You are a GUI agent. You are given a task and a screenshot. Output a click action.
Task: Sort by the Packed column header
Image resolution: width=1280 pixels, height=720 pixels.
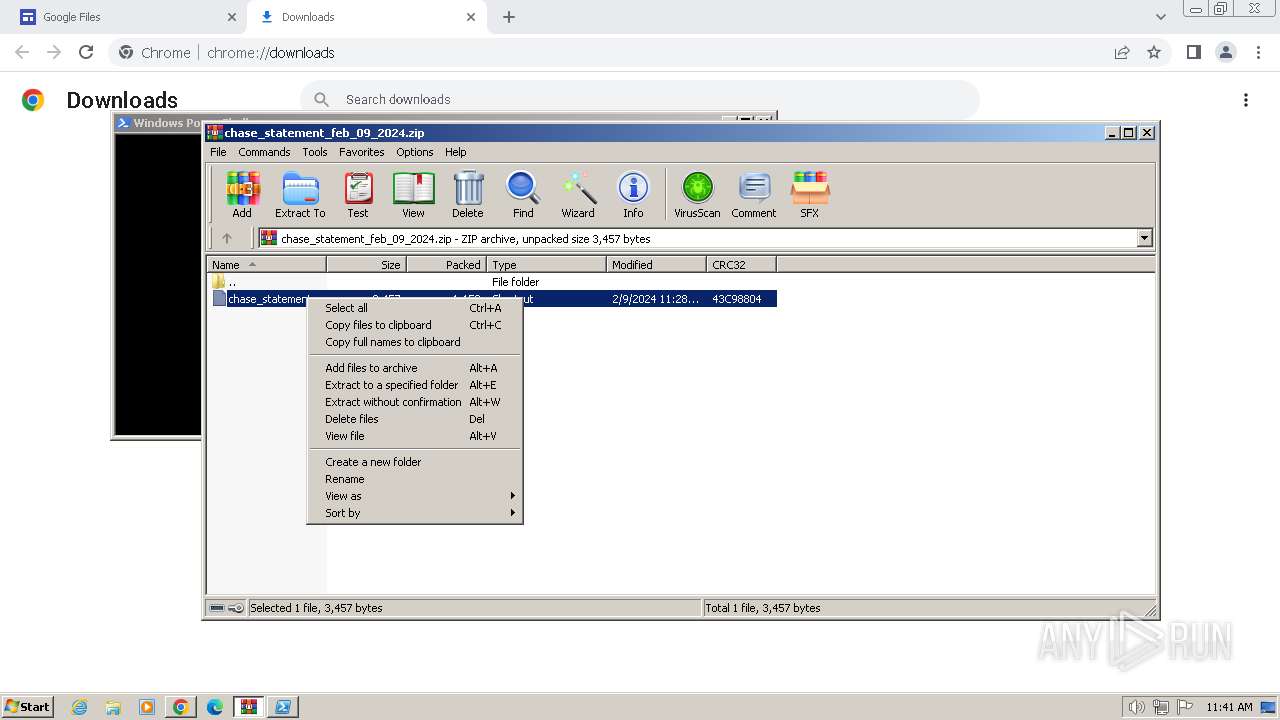click(446, 265)
